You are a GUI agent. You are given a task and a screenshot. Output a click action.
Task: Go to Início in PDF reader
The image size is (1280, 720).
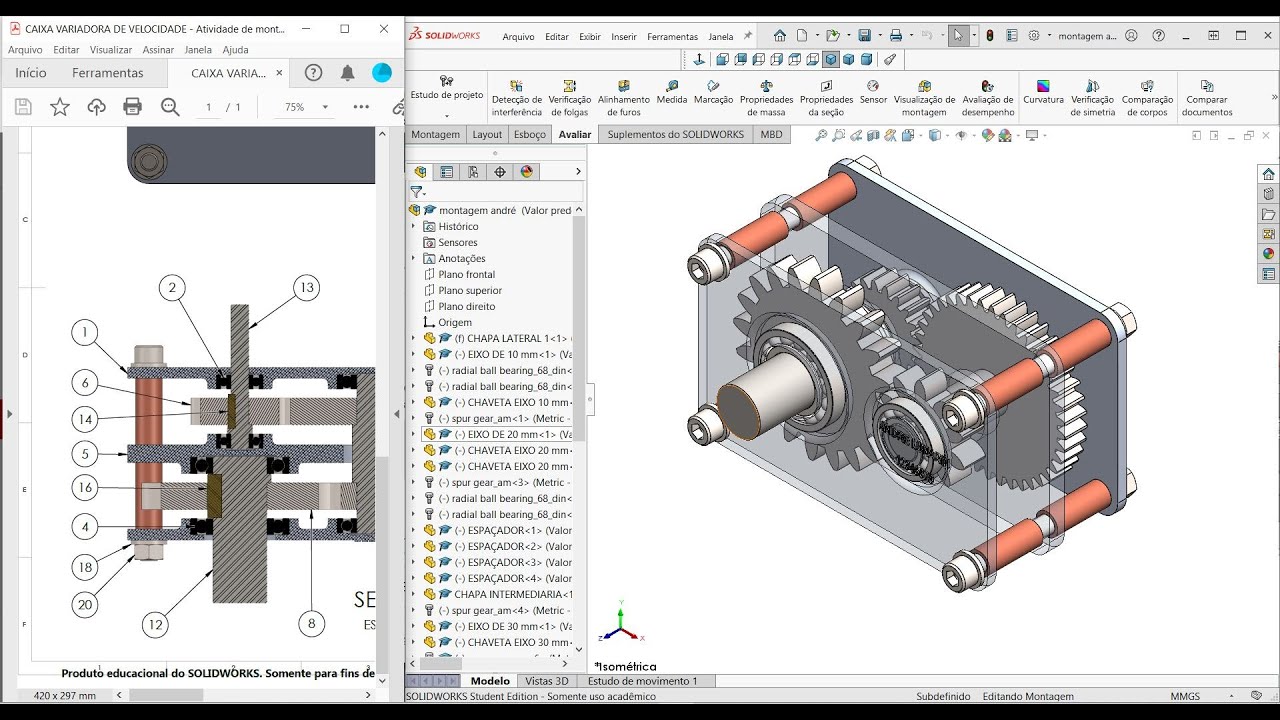[31, 73]
